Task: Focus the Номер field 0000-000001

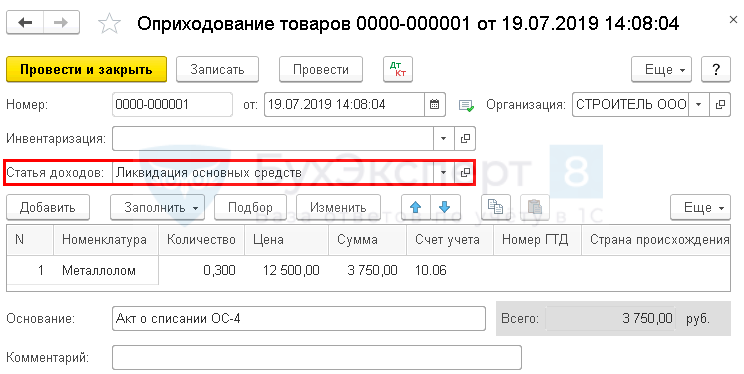Action: click(172, 104)
